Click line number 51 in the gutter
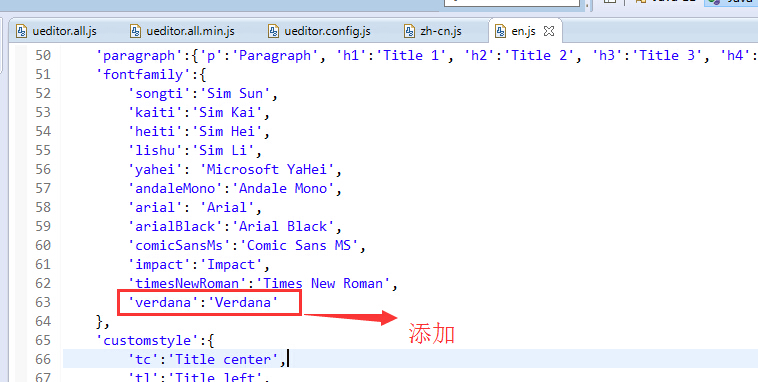Viewport: 758px width, 382px height. click(x=43, y=74)
